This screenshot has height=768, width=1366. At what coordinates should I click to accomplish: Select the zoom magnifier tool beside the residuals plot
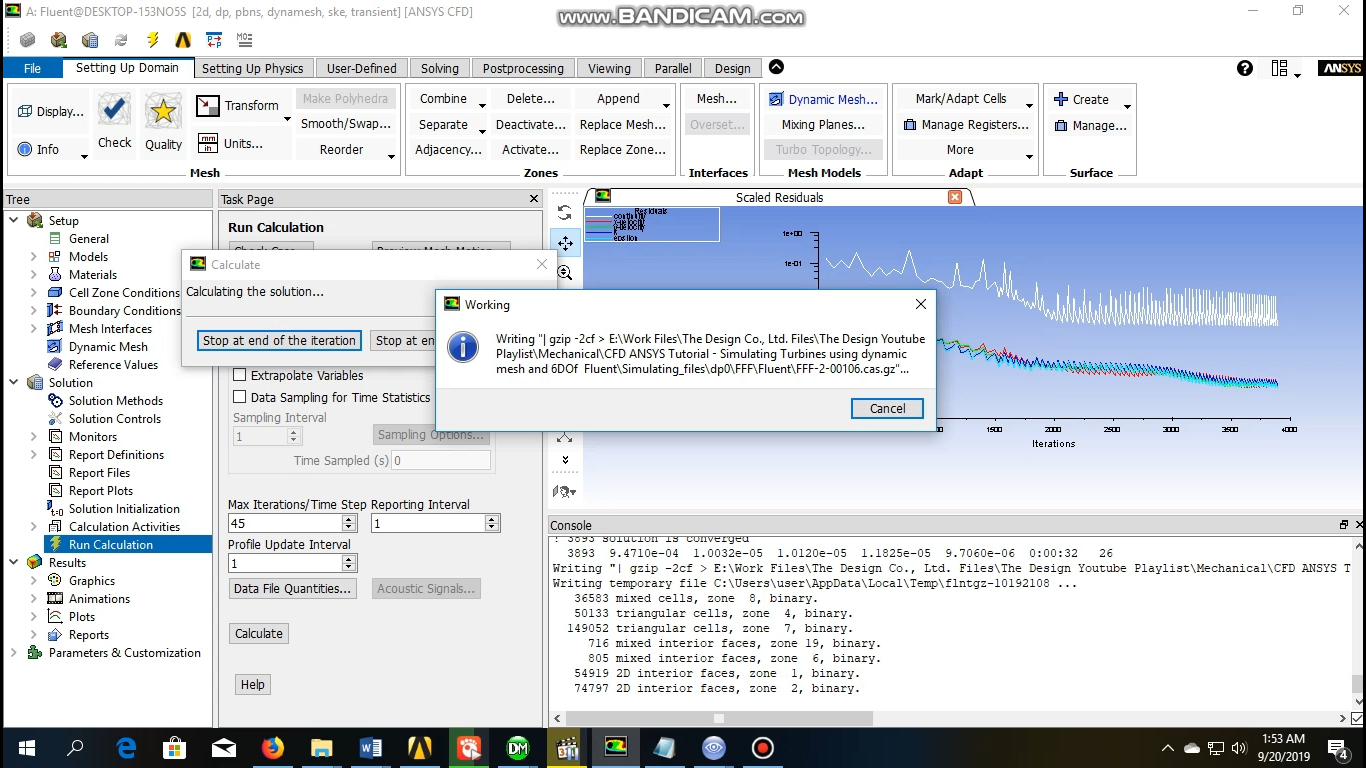pos(565,272)
